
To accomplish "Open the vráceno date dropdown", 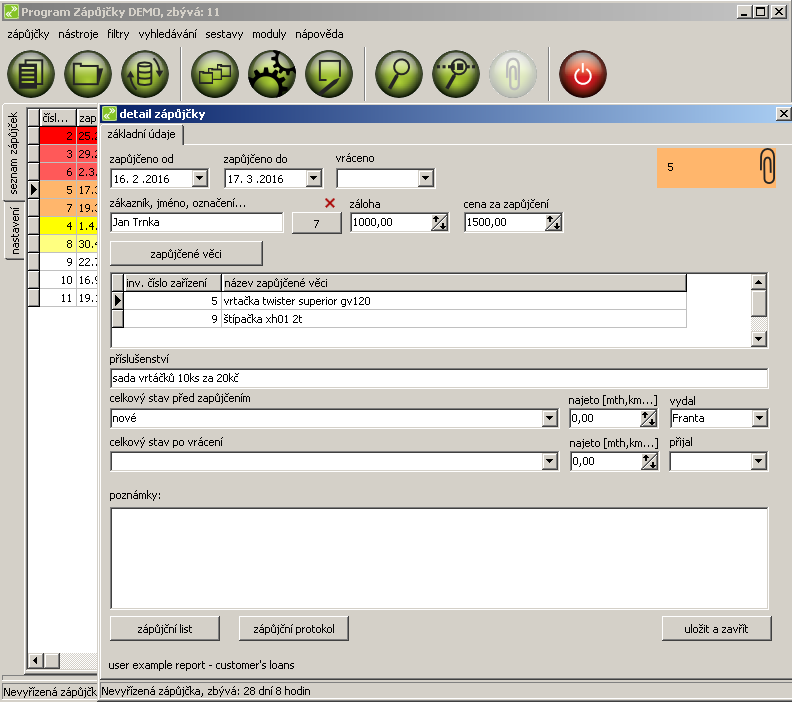I will coord(426,178).
